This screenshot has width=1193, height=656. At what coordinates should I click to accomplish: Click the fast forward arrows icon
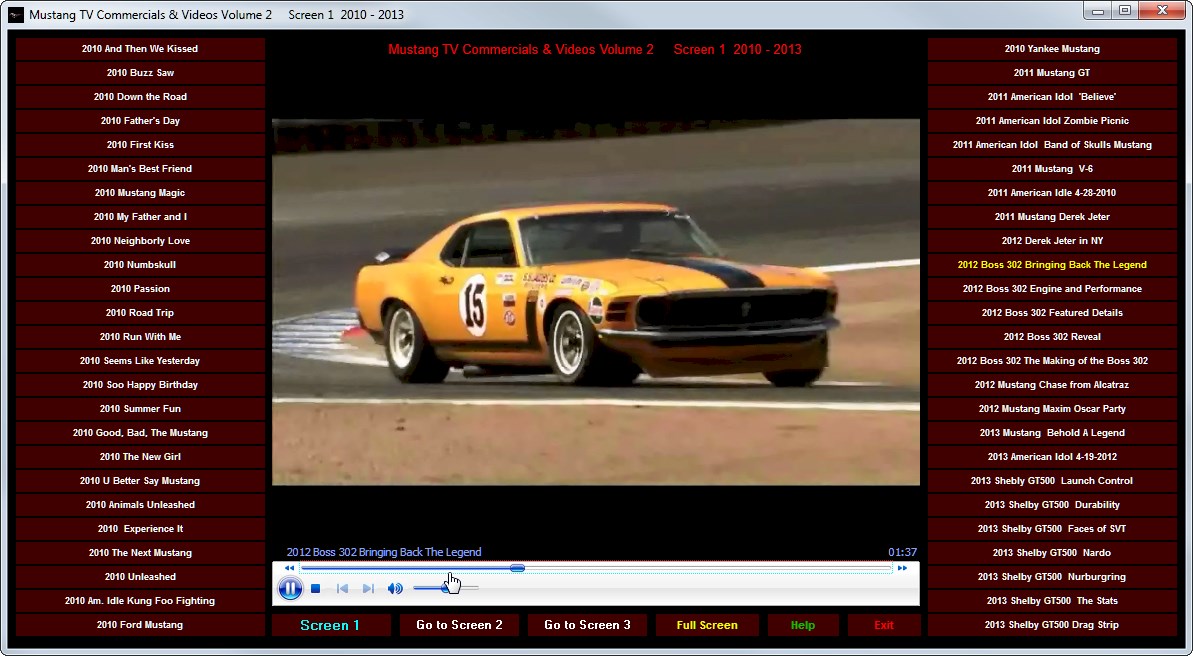click(902, 568)
